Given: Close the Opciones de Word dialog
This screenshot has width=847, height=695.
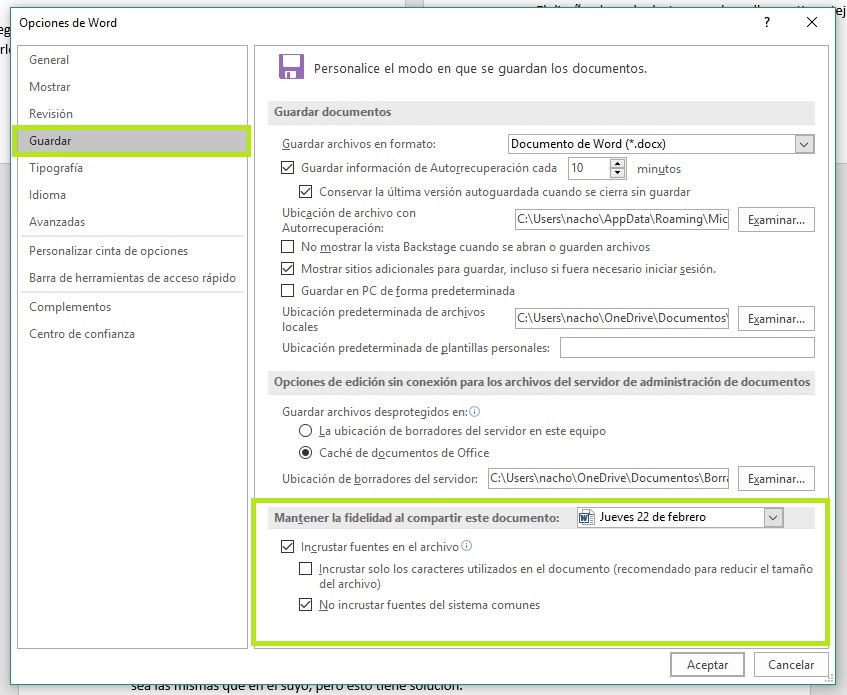Looking at the screenshot, I should [x=811, y=22].
